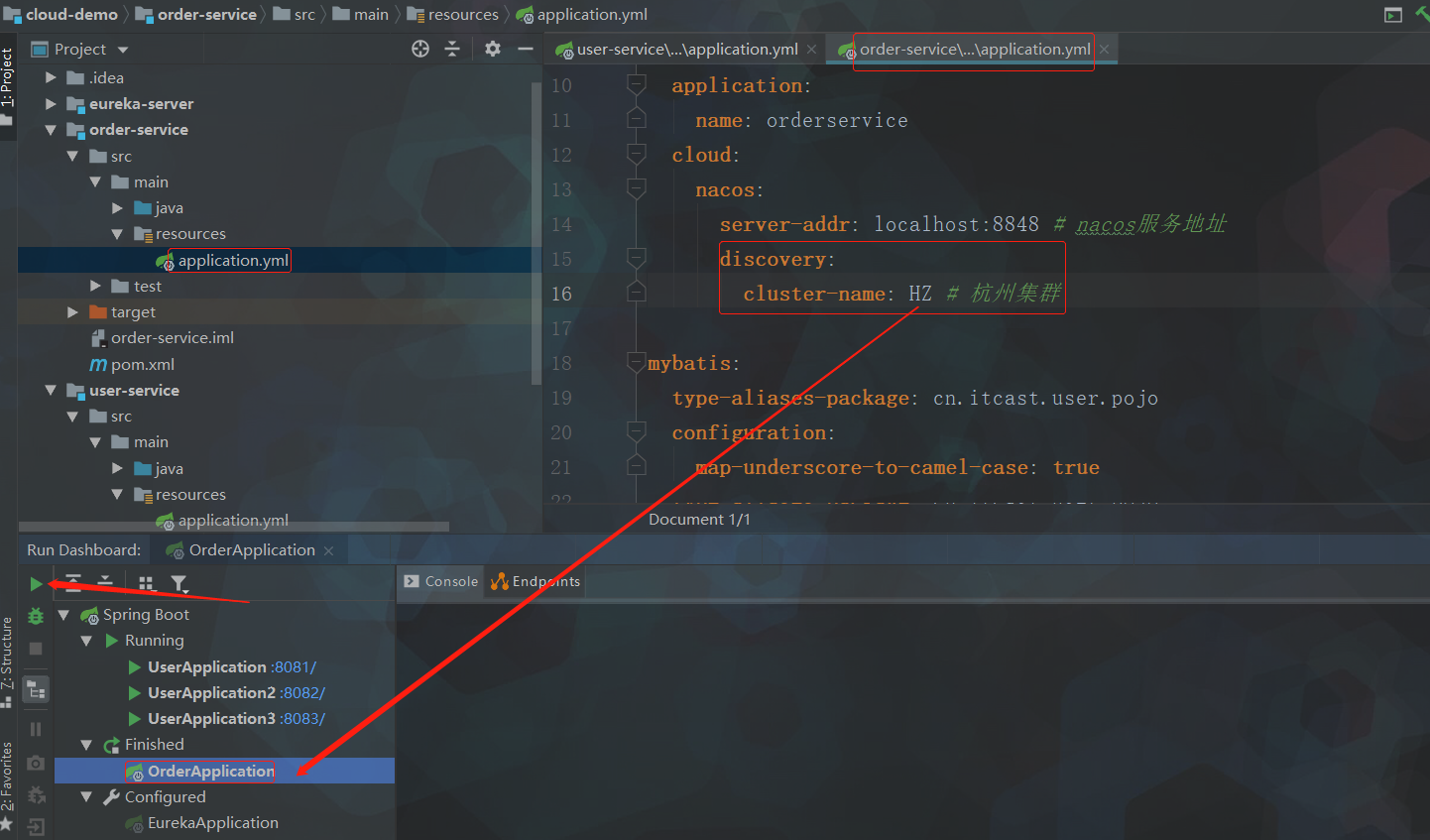Click the bug-with-arrow icon below the camera
The height and width of the screenshot is (840, 1430).
36,794
